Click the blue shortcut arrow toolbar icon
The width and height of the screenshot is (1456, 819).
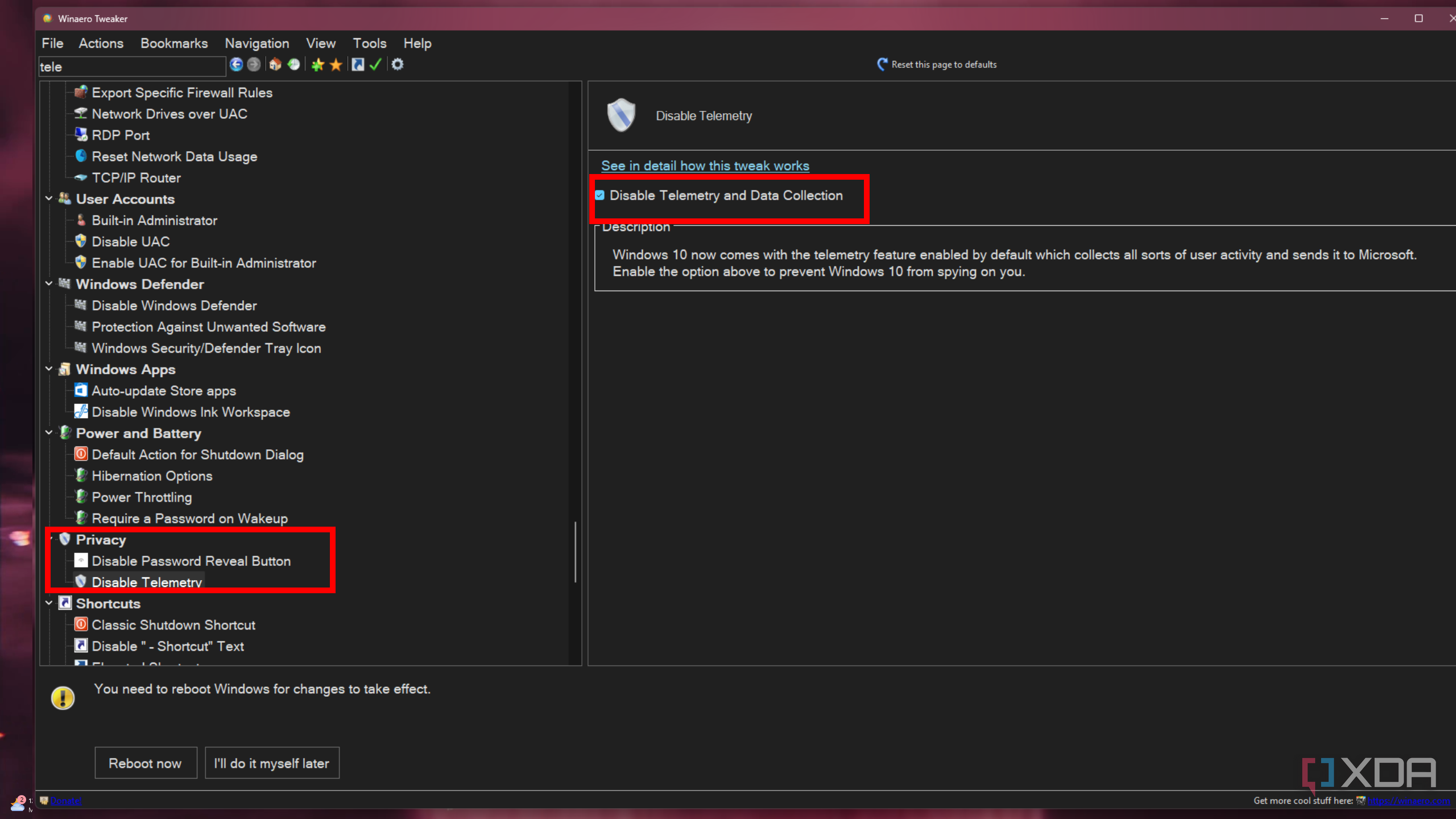click(358, 65)
